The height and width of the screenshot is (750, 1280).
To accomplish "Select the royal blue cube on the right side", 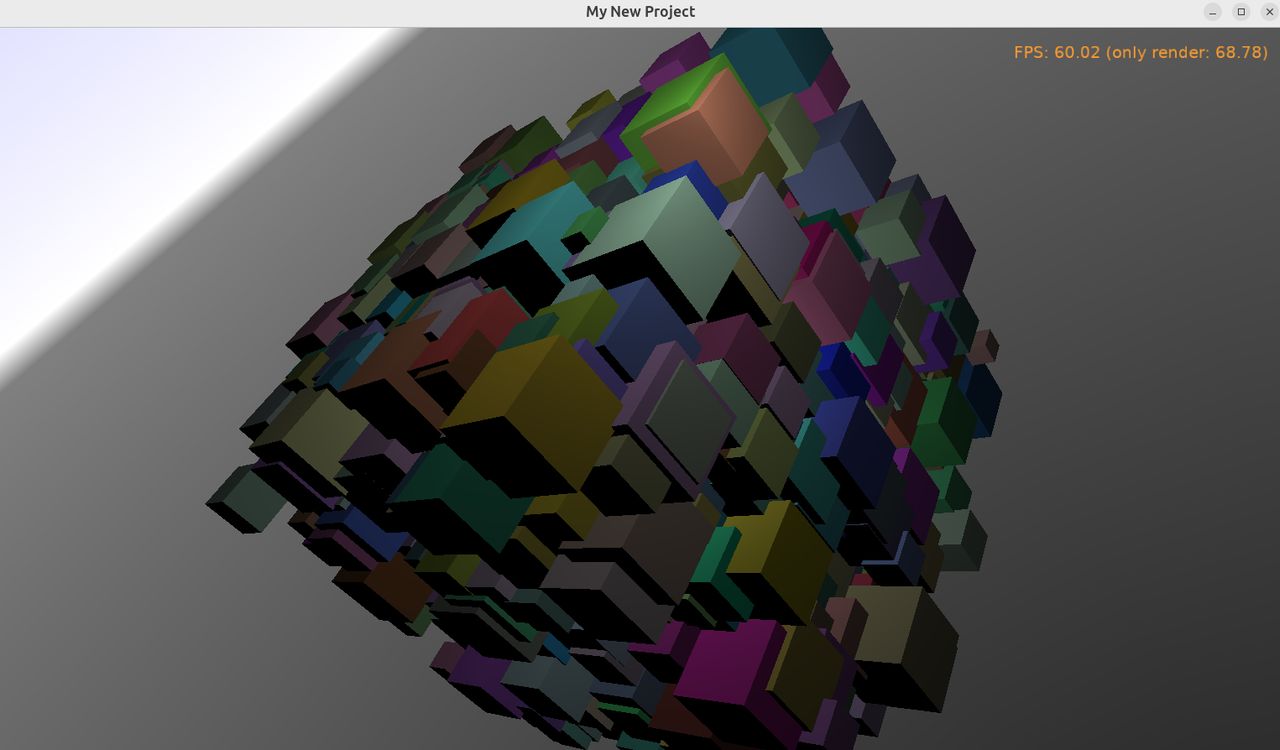I will pyautogui.click(x=850, y=440).
